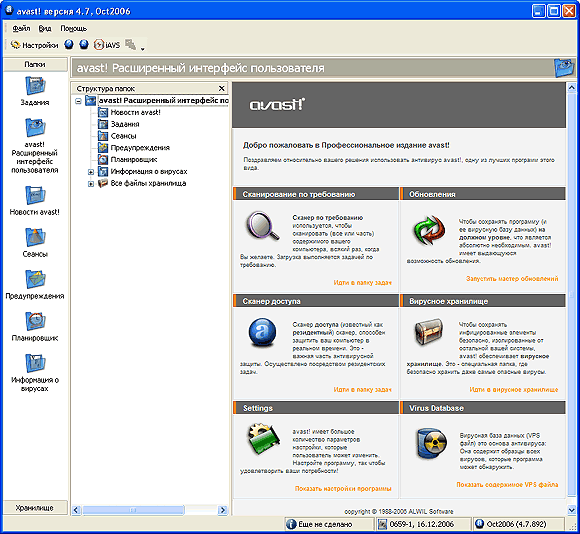Image resolution: width=580 pixels, height=534 pixels.
Task: Open the Новости avast! sidebar icon
Action: (35, 201)
